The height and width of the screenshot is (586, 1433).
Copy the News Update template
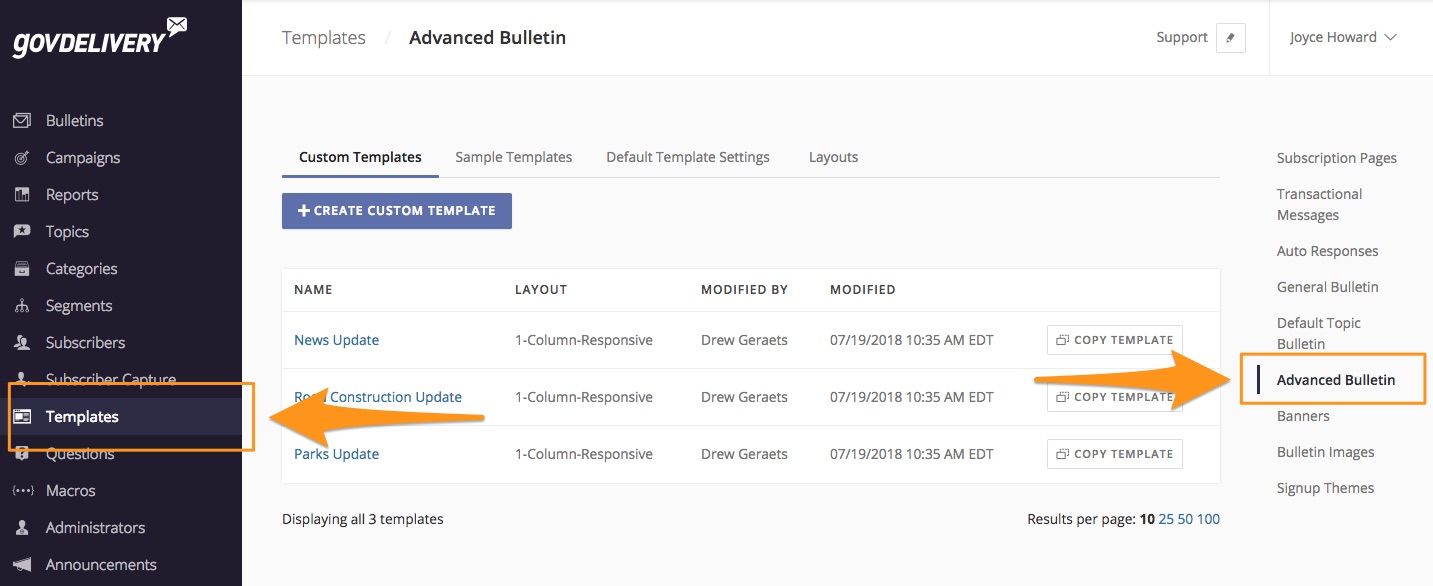pyautogui.click(x=1114, y=340)
